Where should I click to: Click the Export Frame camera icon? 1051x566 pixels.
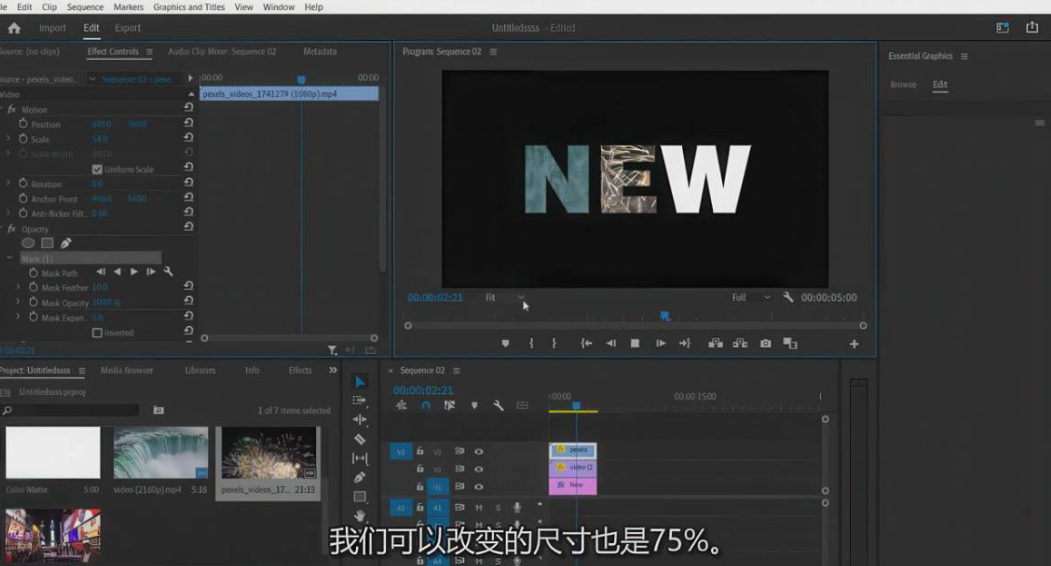pyautogui.click(x=765, y=343)
